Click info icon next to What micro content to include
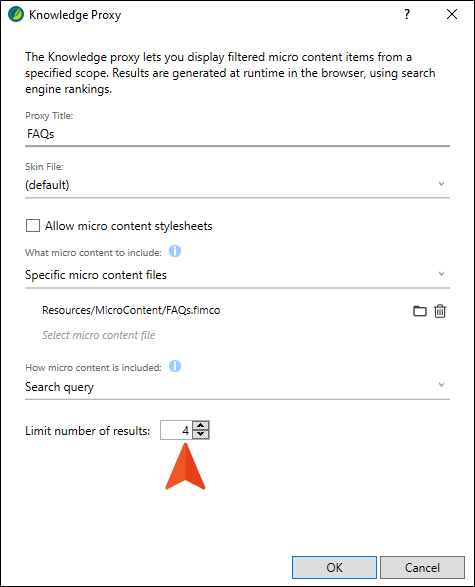 coord(175,251)
